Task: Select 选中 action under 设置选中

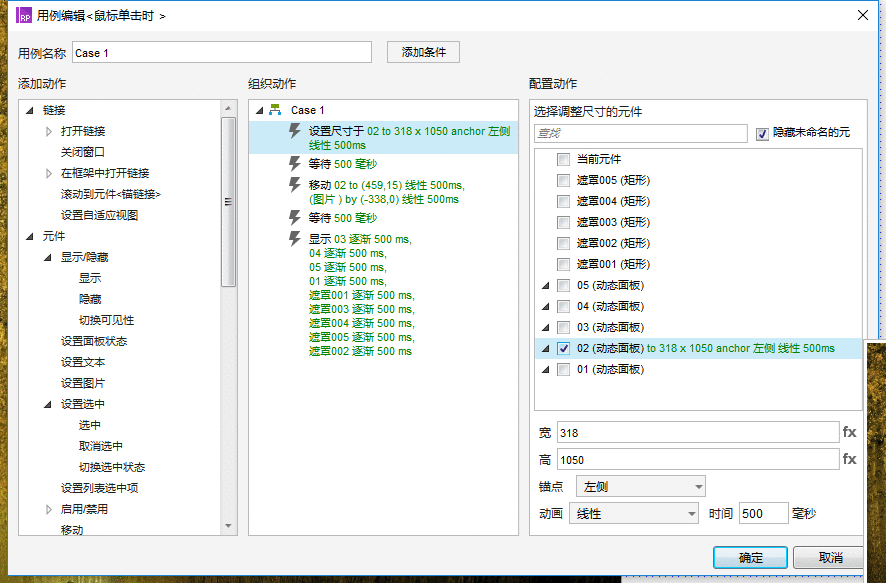Action: 90,425
